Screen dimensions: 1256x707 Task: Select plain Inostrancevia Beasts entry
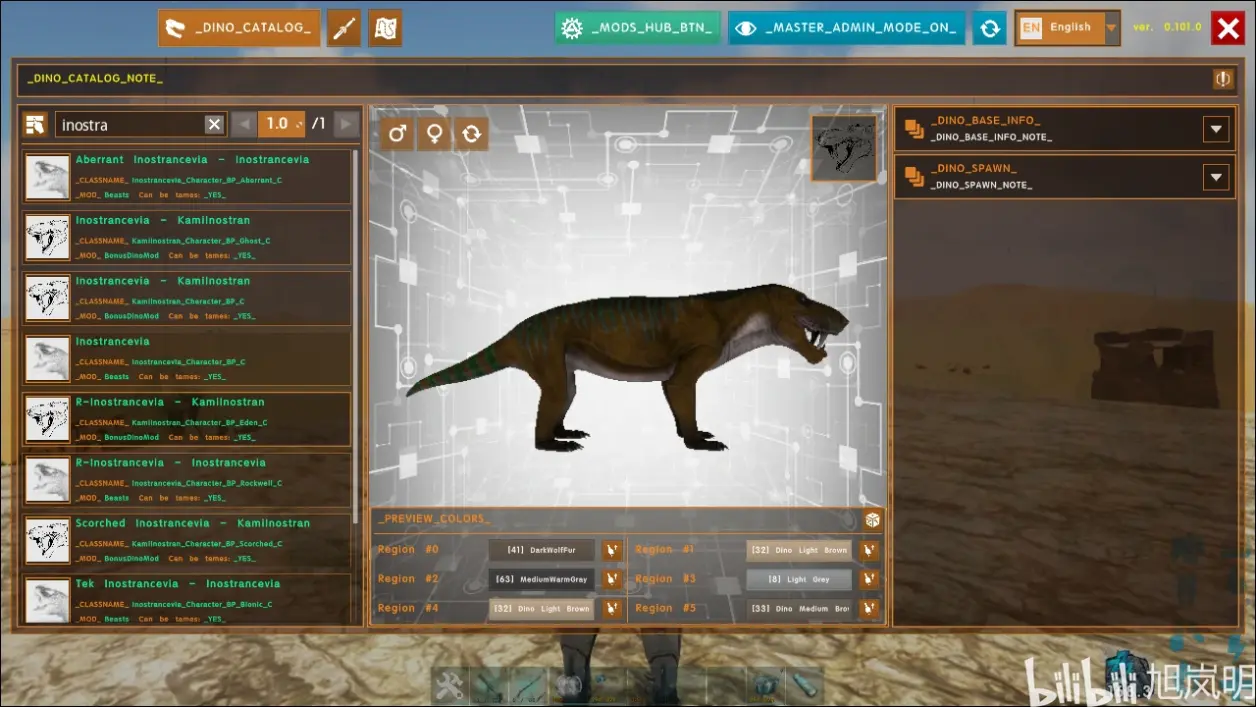click(x=187, y=358)
